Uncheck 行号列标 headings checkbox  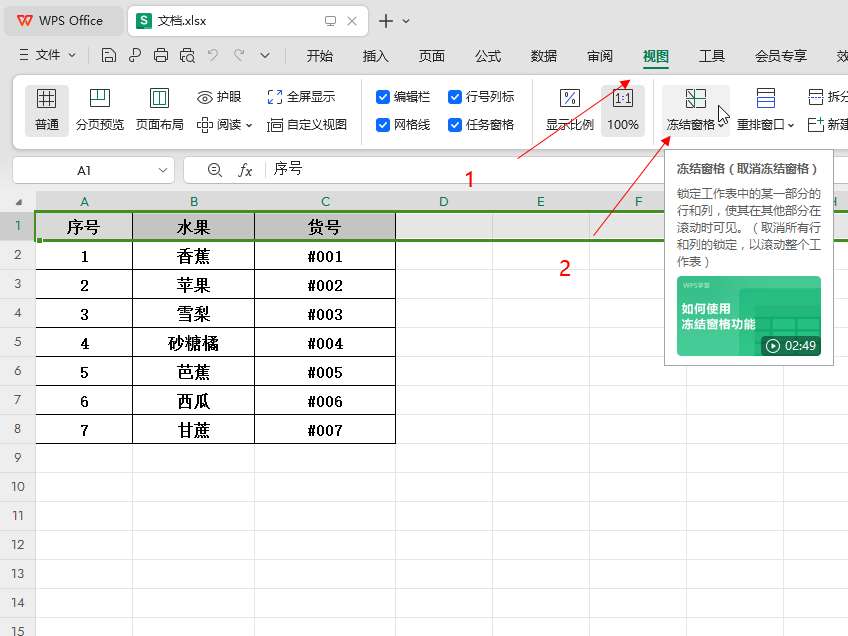[x=455, y=97]
